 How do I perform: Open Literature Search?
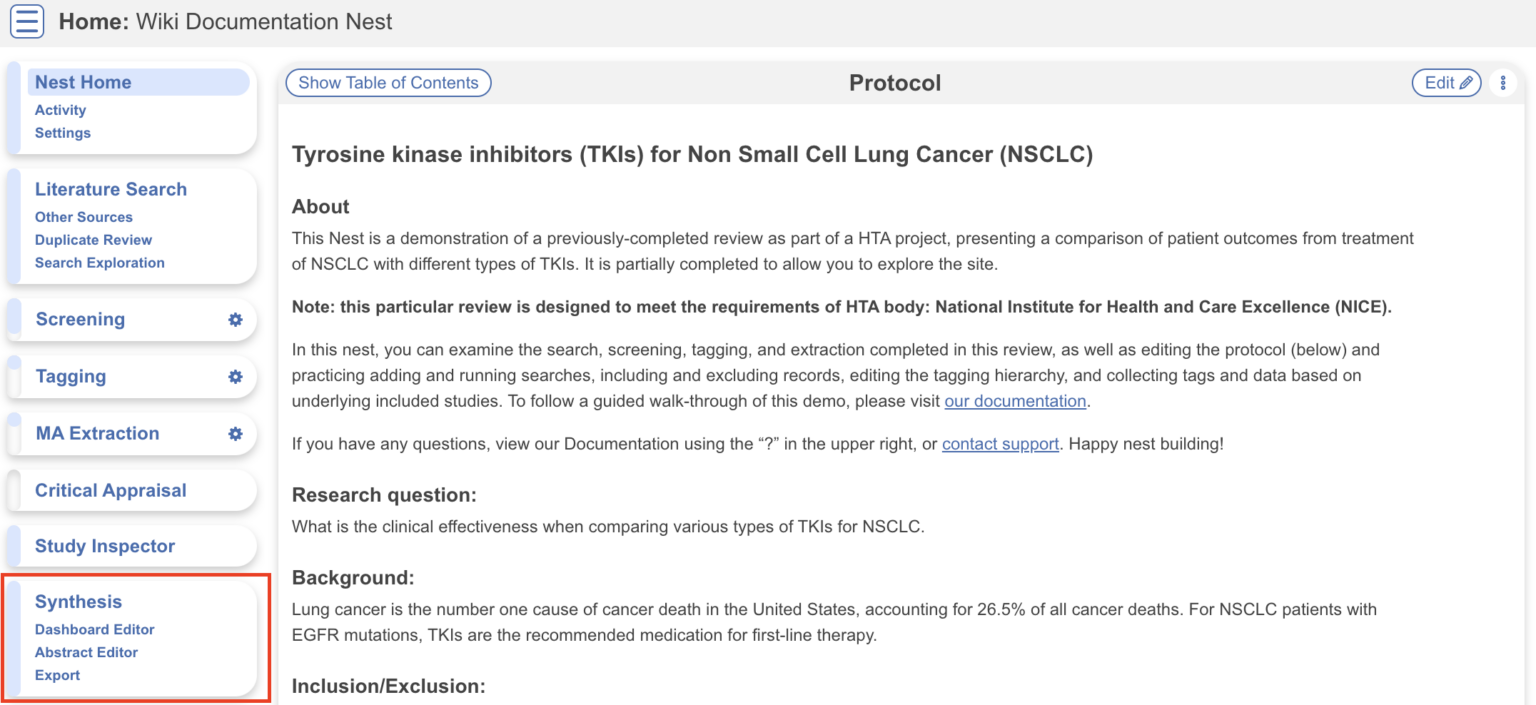(x=110, y=189)
